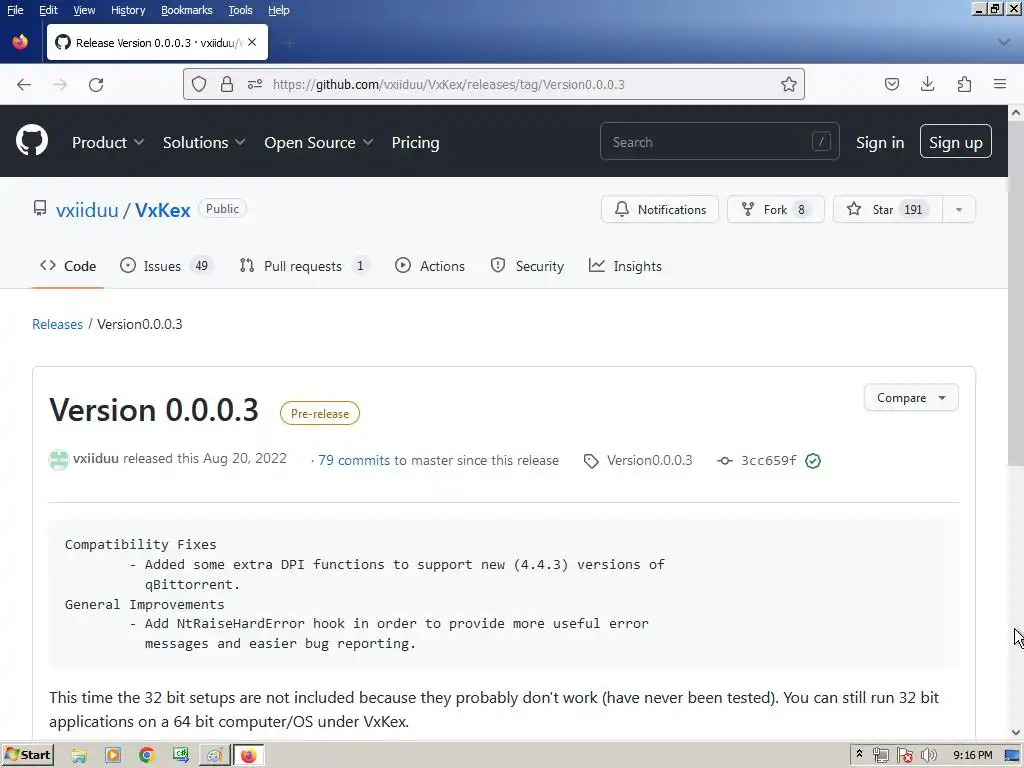Click the Start button

27,756
